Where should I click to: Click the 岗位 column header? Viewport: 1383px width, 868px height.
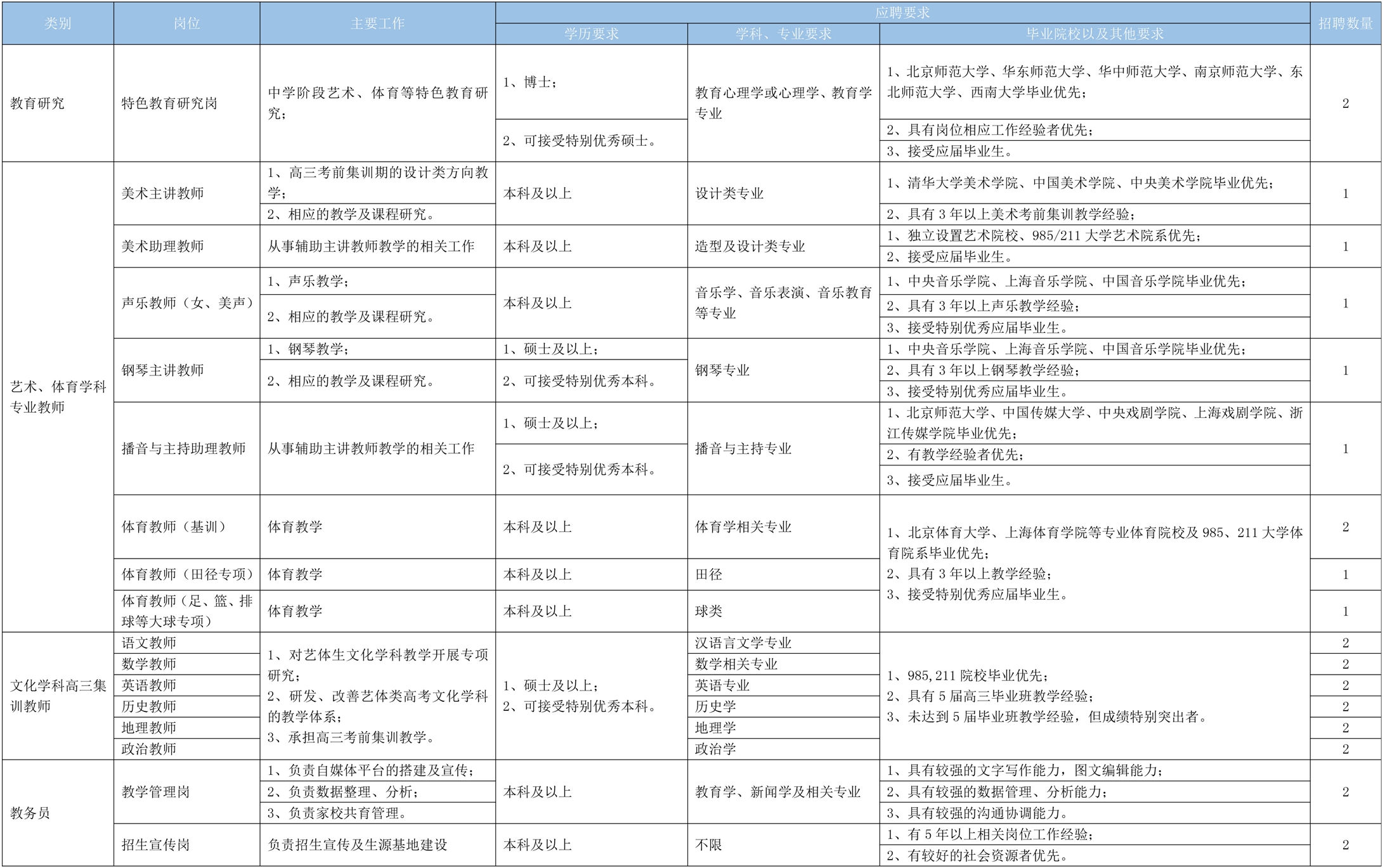pyautogui.click(x=186, y=23)
